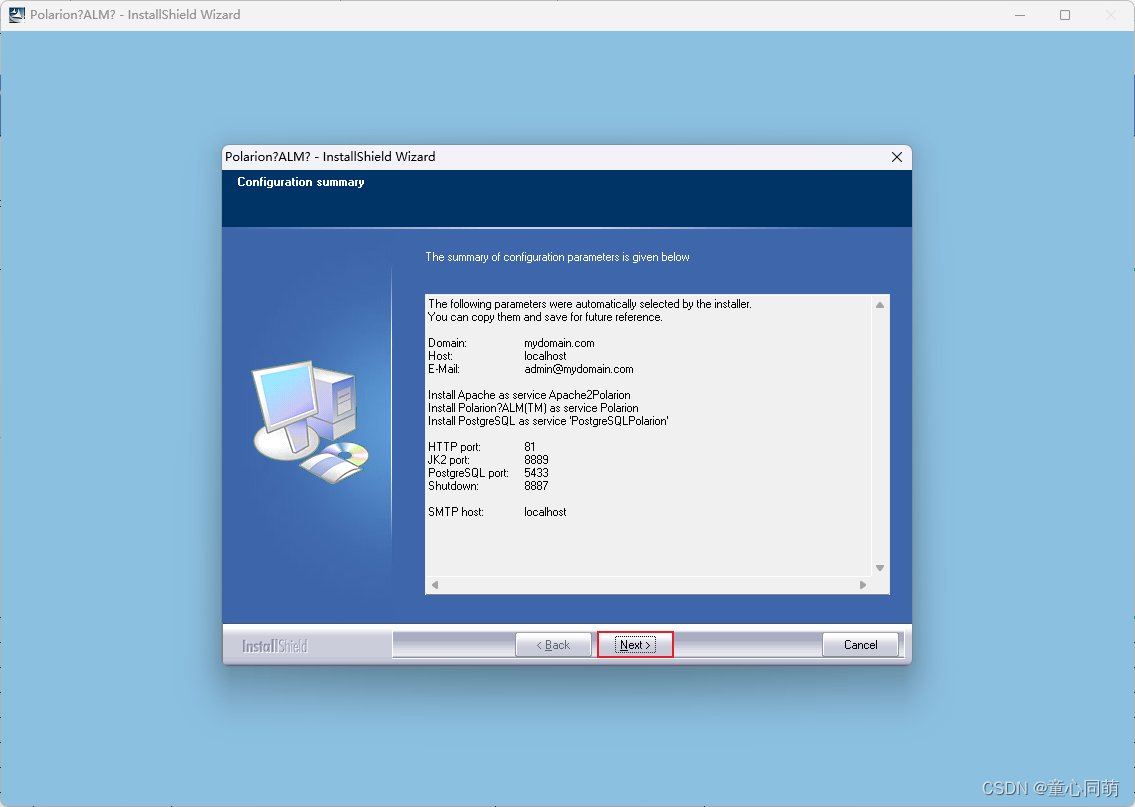Click the 'Configuration summary' heading
The image size is (1135, 807).
point(300,182)
